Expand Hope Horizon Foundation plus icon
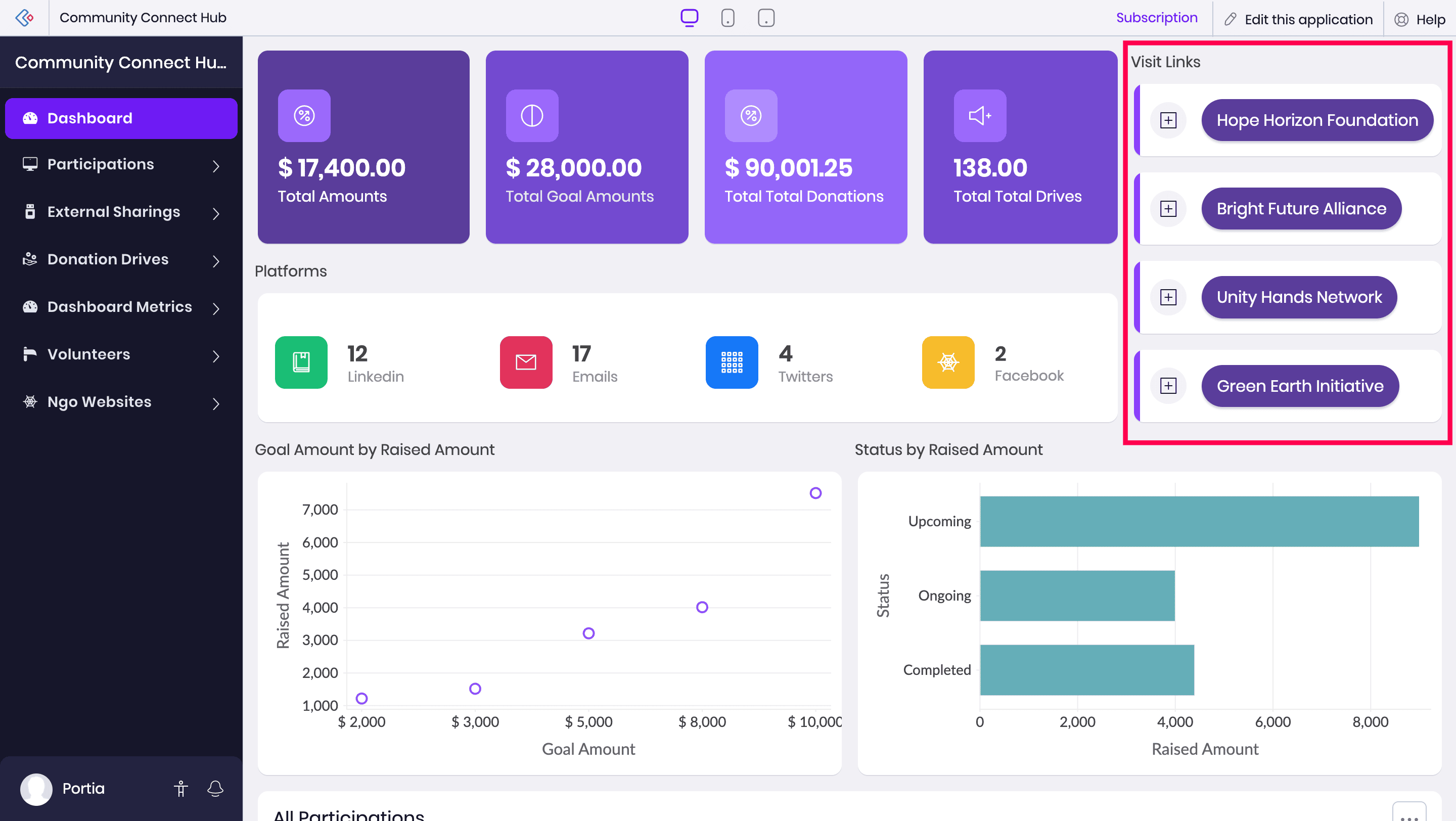1456x821 pixels. tap(1168, 120)
